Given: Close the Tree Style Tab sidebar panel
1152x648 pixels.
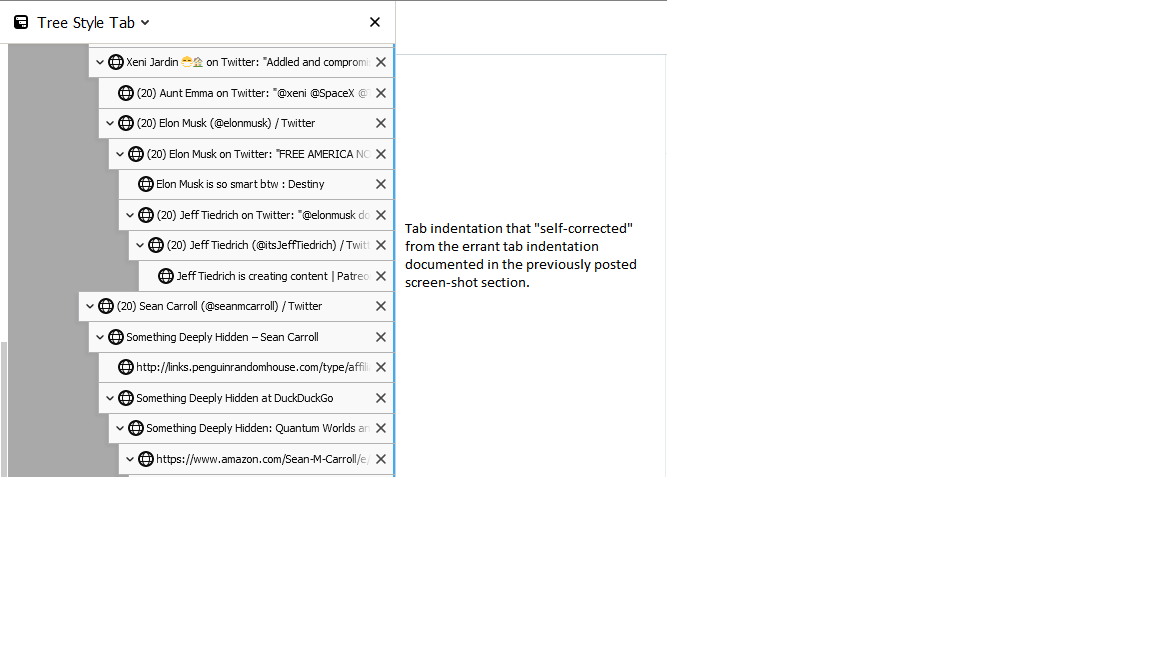Looking at the screenshot, I should pyautogui.click(x=375, y=22).
